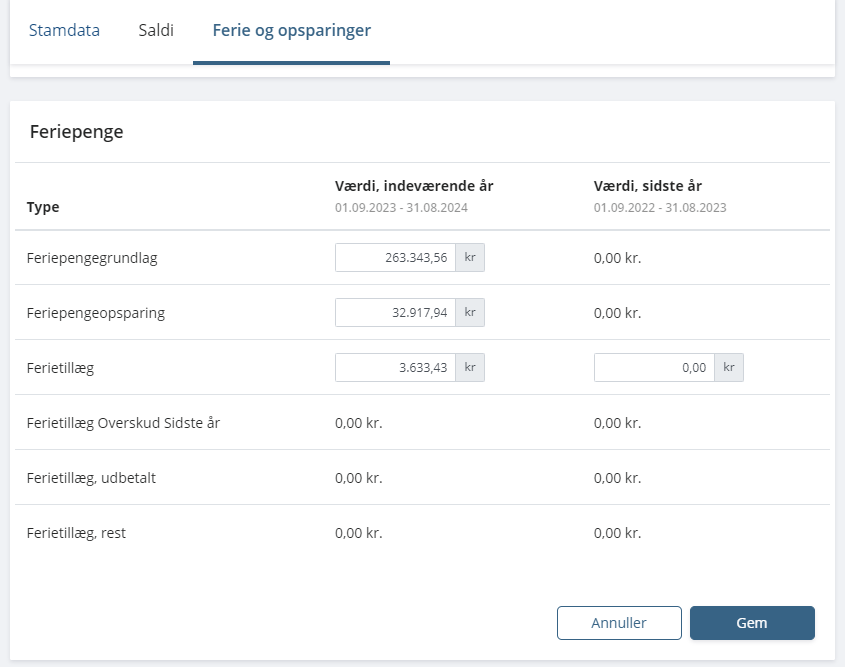Click kr suffix on current-year Ferietillæg field
845x667 pixels.
(470, 368)
